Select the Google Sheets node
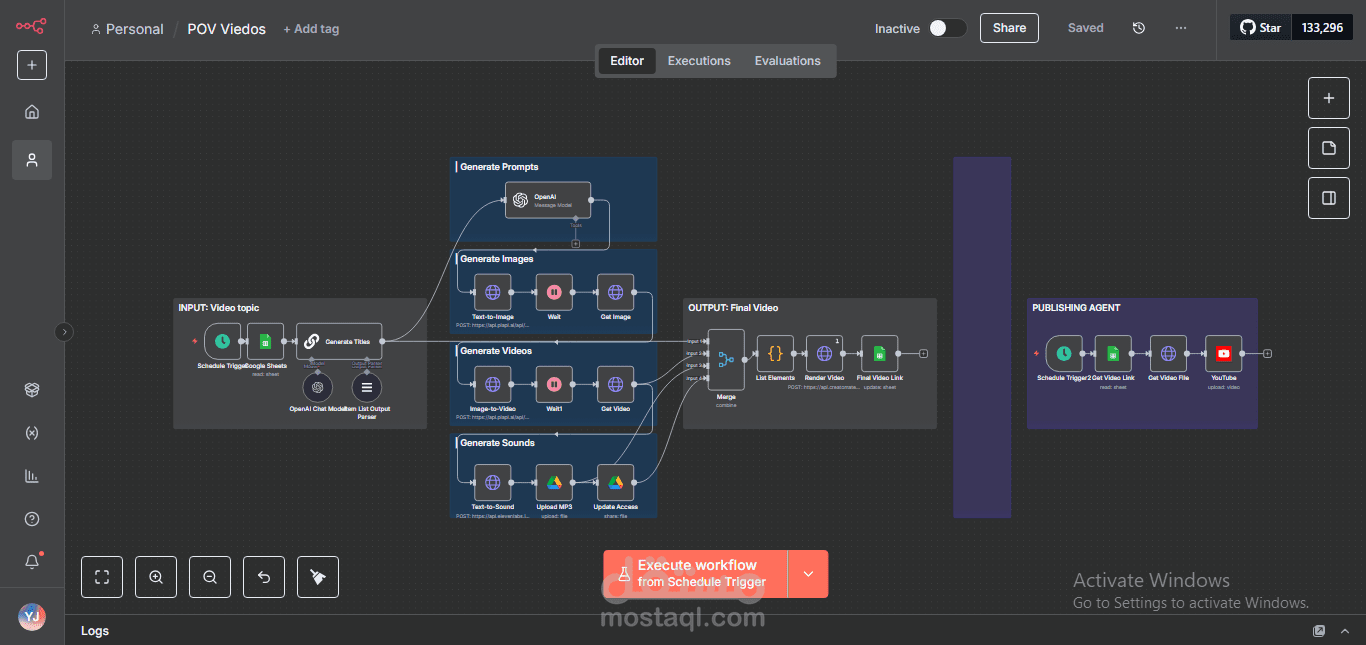The width and height of the screenshot is (1366, 645). [265, 341]
